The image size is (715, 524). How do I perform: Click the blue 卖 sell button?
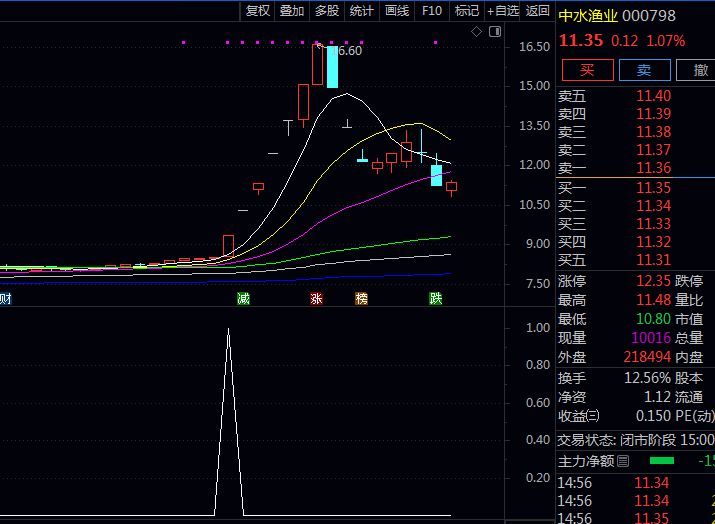point(644,70)
